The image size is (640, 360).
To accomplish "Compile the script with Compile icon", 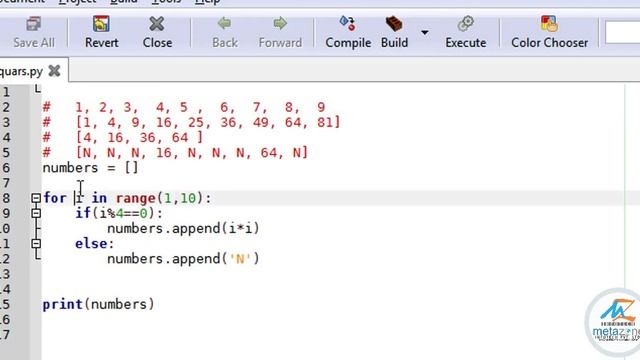I will pos(348,32).
